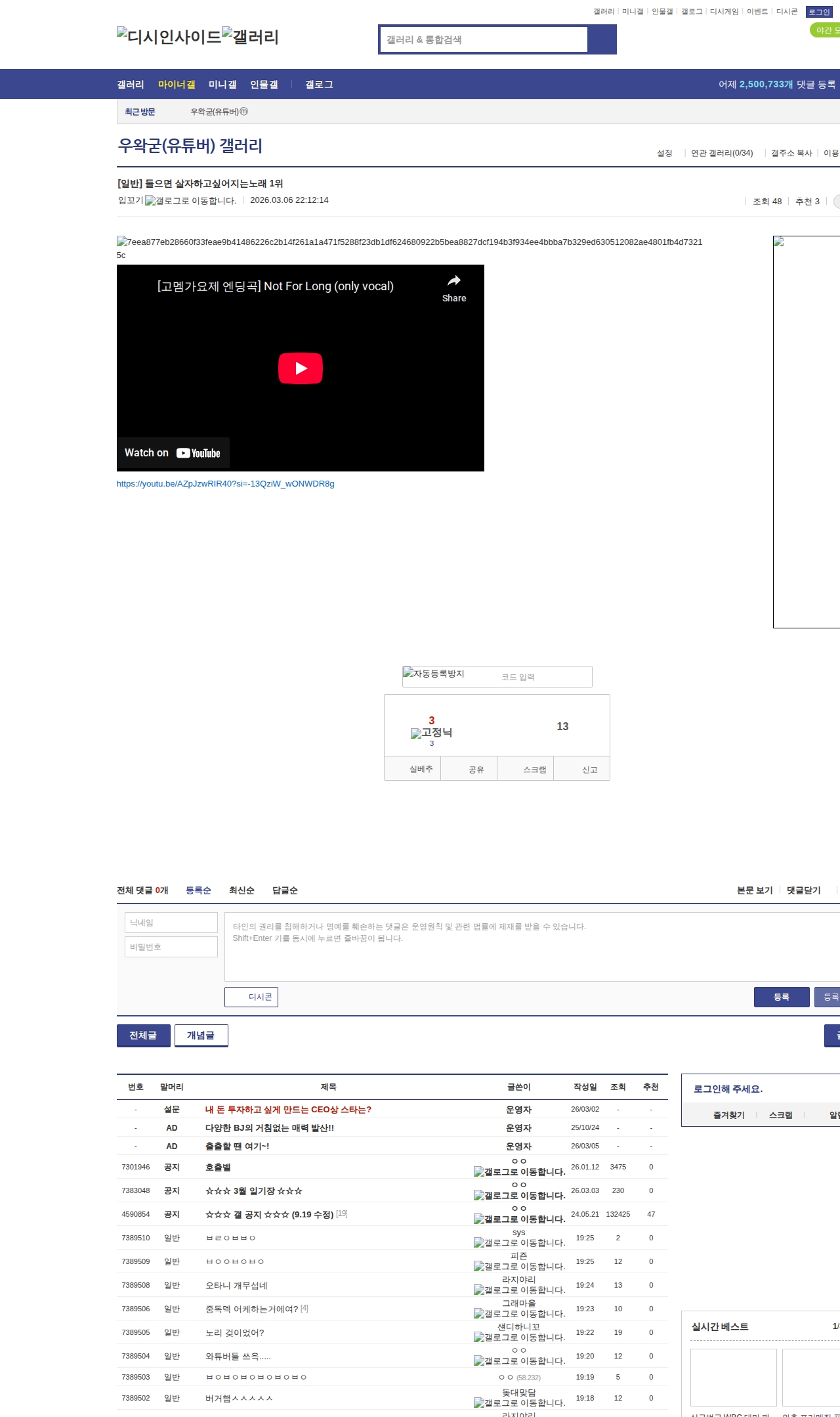Click the search button beside search box
The image size is (840, 1417).
pos(602,39)
